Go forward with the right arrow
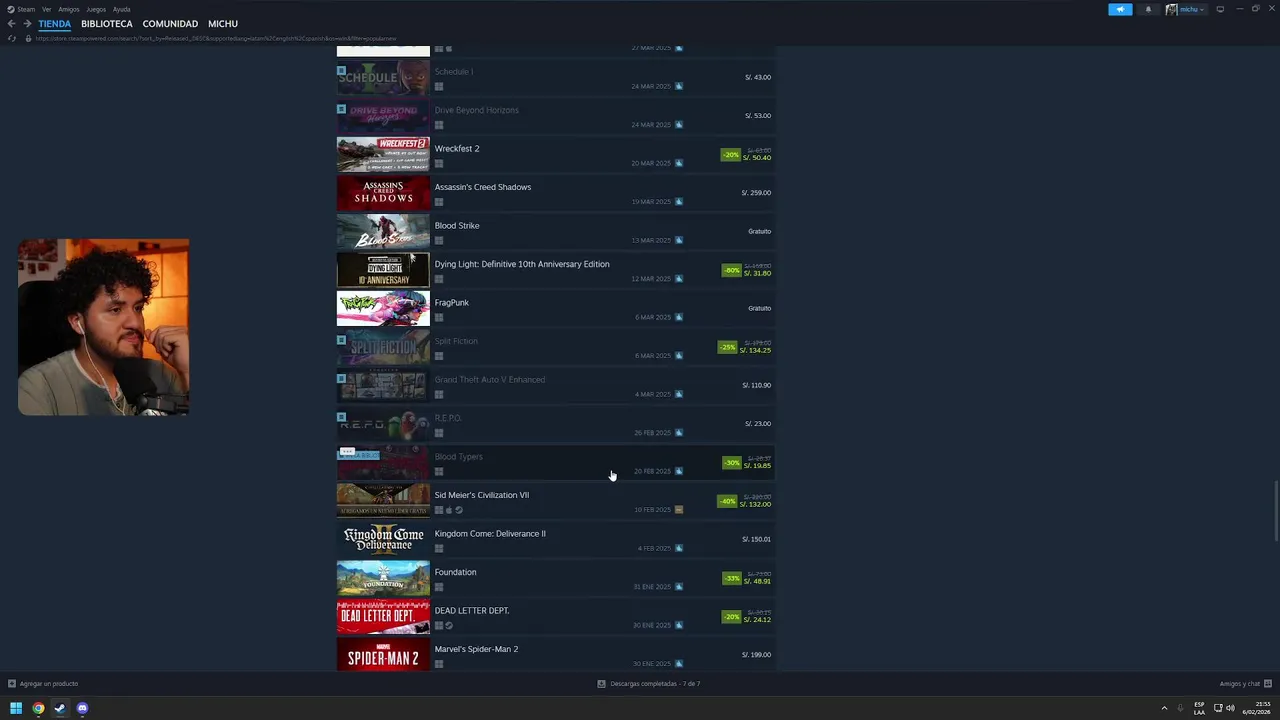This screenshot has width=1280, height=720. (27, 24)
